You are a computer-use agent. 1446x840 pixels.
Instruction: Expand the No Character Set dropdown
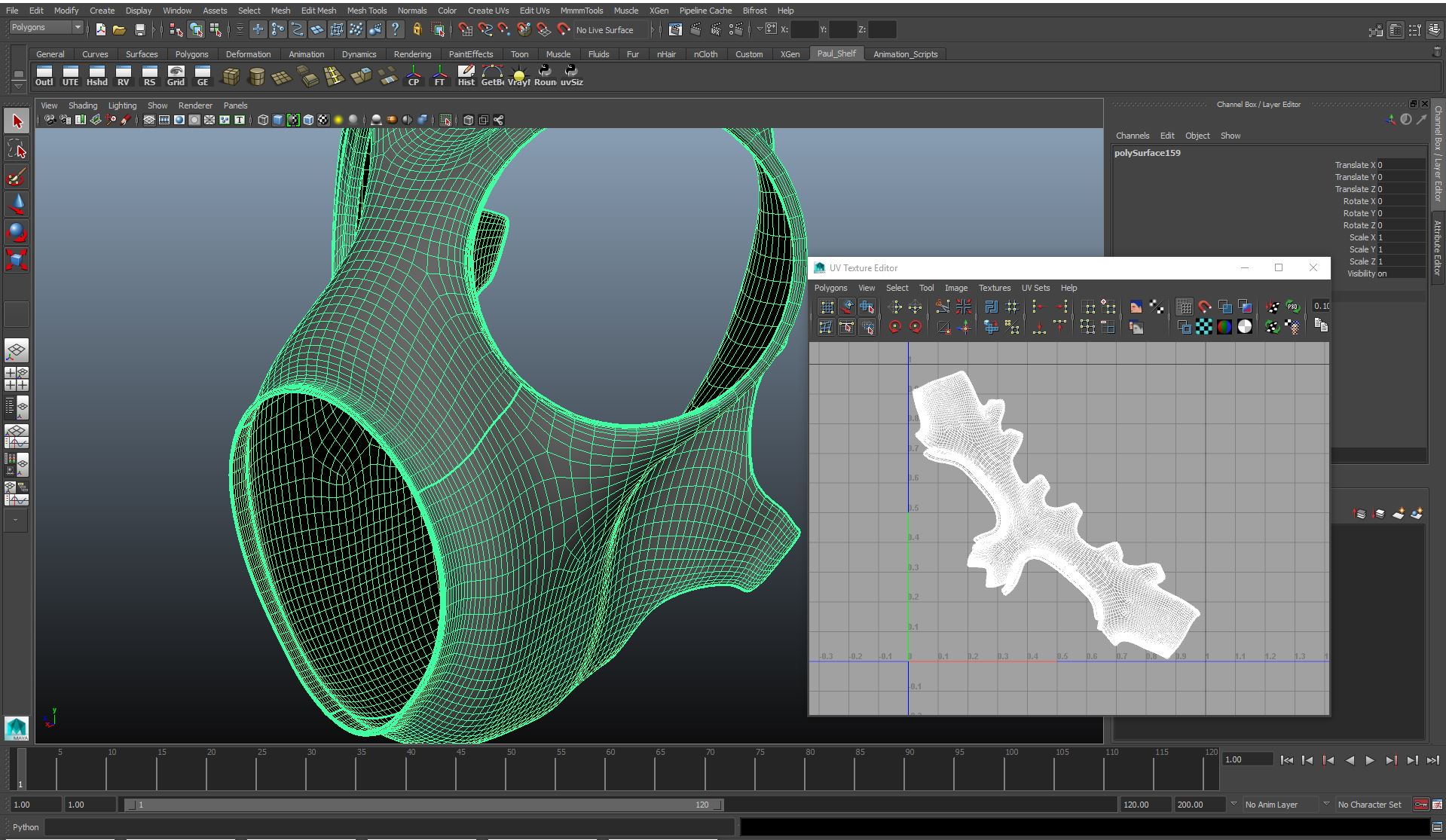point(1370,805)
